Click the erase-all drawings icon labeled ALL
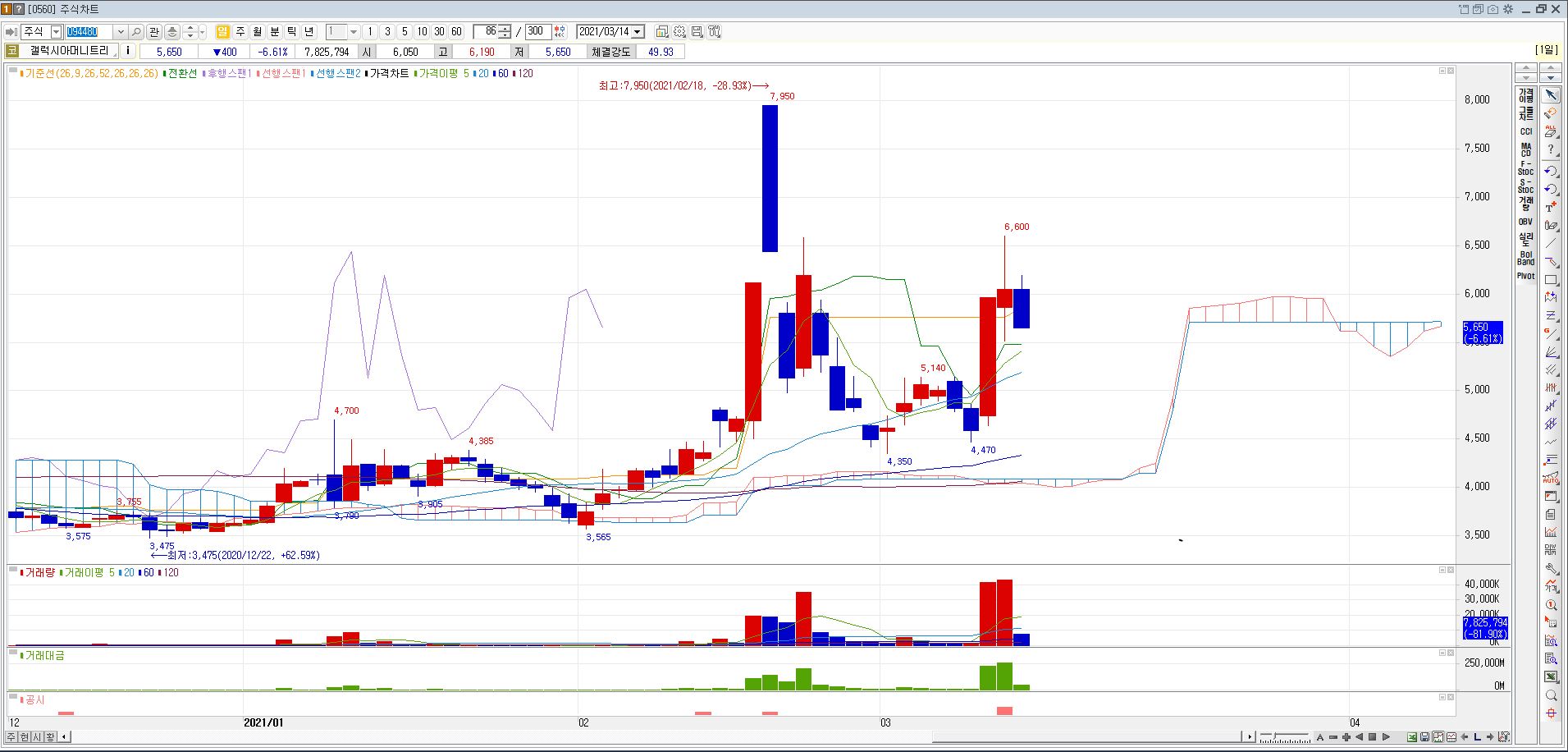Viewport: 1568px width, 752px height. point(1550,131)
